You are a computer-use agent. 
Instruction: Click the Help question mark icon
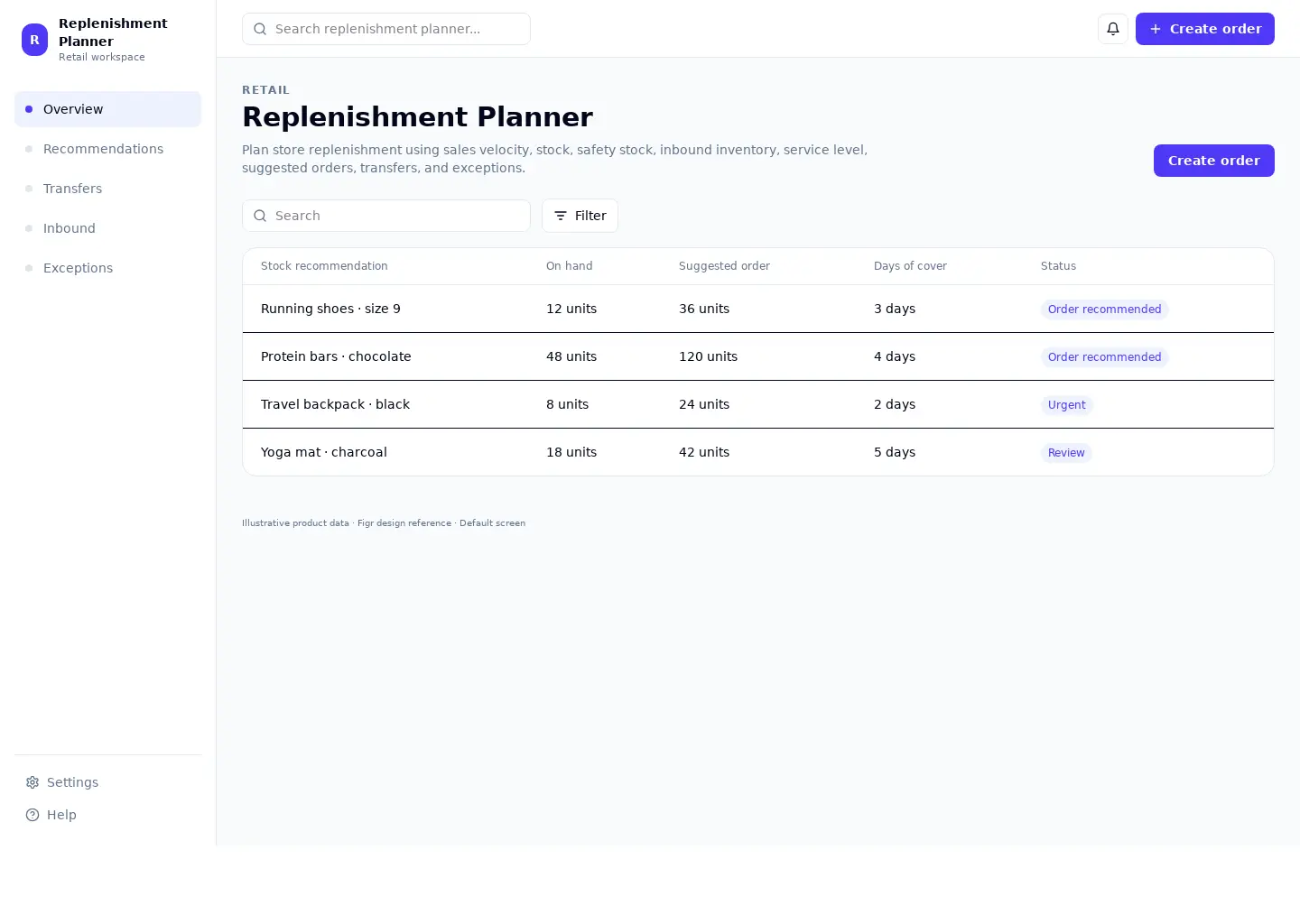[x=32, y=815]
